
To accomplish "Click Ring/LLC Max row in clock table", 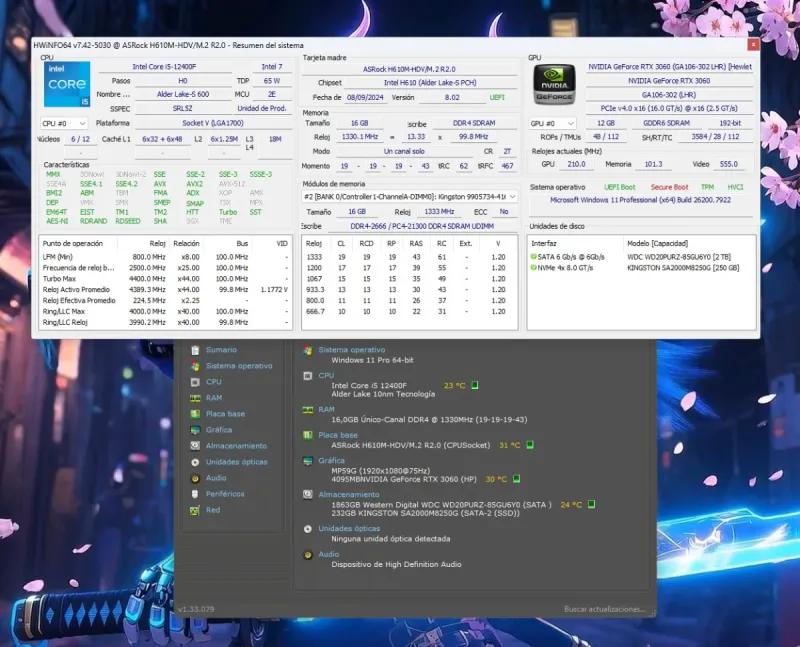I will point(165,311).
